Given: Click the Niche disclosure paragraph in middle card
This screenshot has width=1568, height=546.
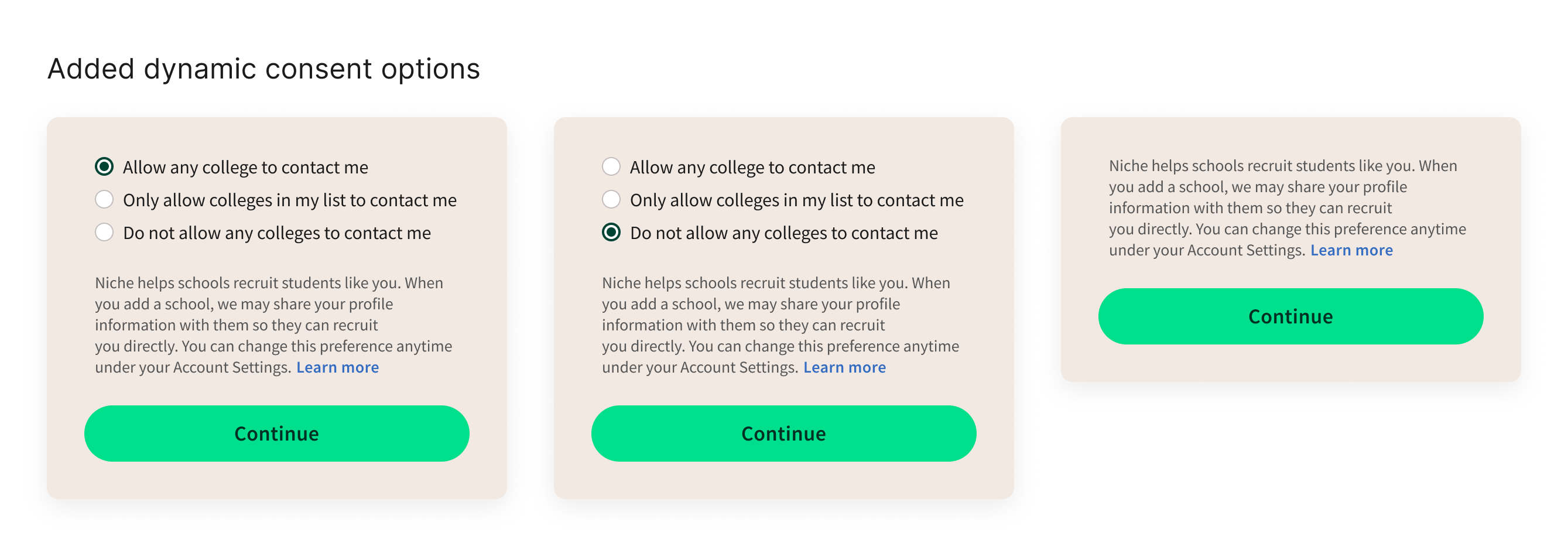Looking at the screenshot, I should (780, 325).
